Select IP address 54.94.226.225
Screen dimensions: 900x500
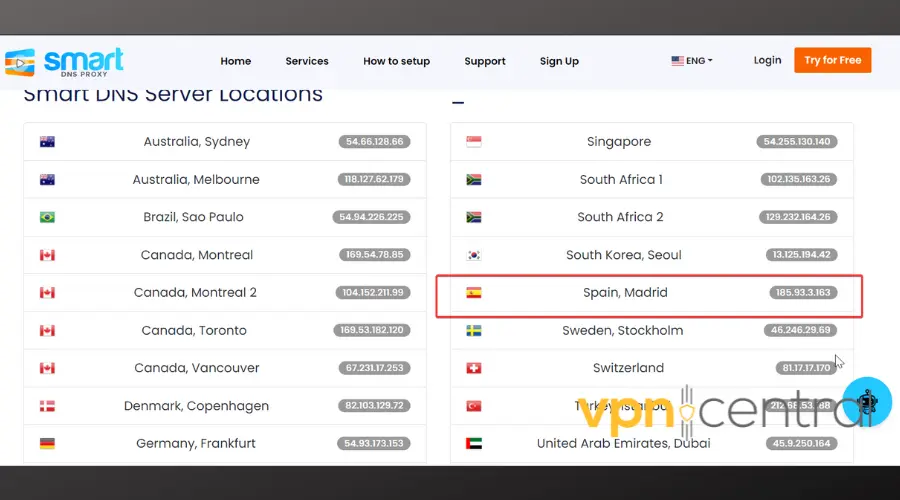click(371, 217)
